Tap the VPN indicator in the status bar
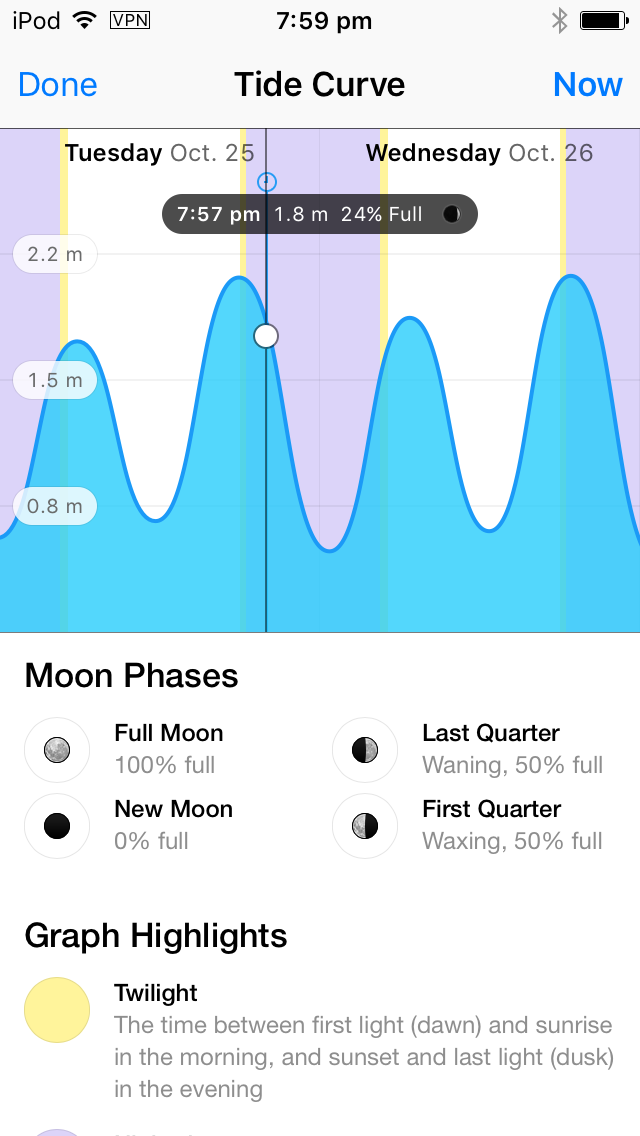Image resolution: width=640 pixels, height=1136 pixels. pos(130,20)
